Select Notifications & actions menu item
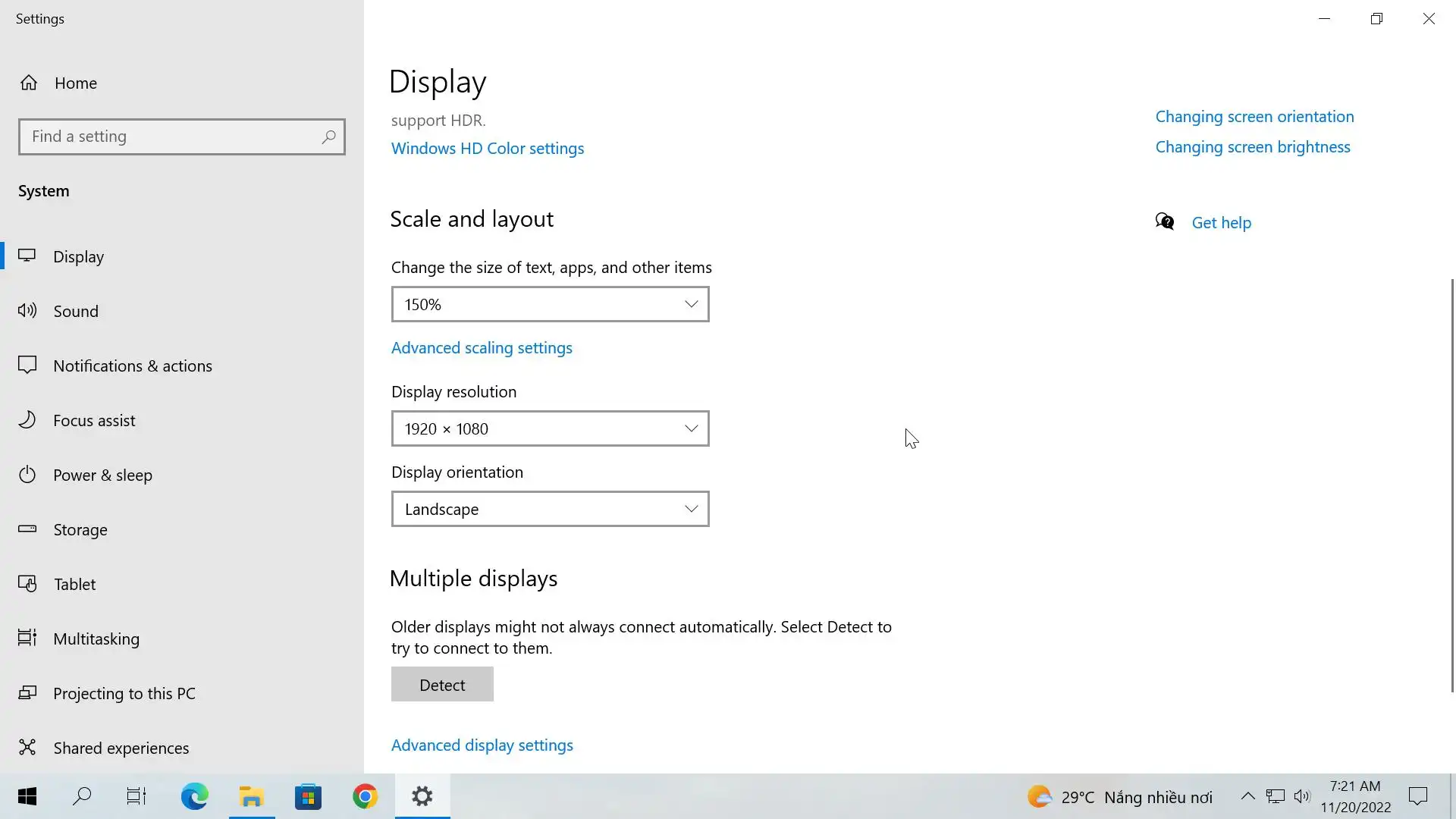This screenshot has height=819, width=1456. click(x=133, y=366)
